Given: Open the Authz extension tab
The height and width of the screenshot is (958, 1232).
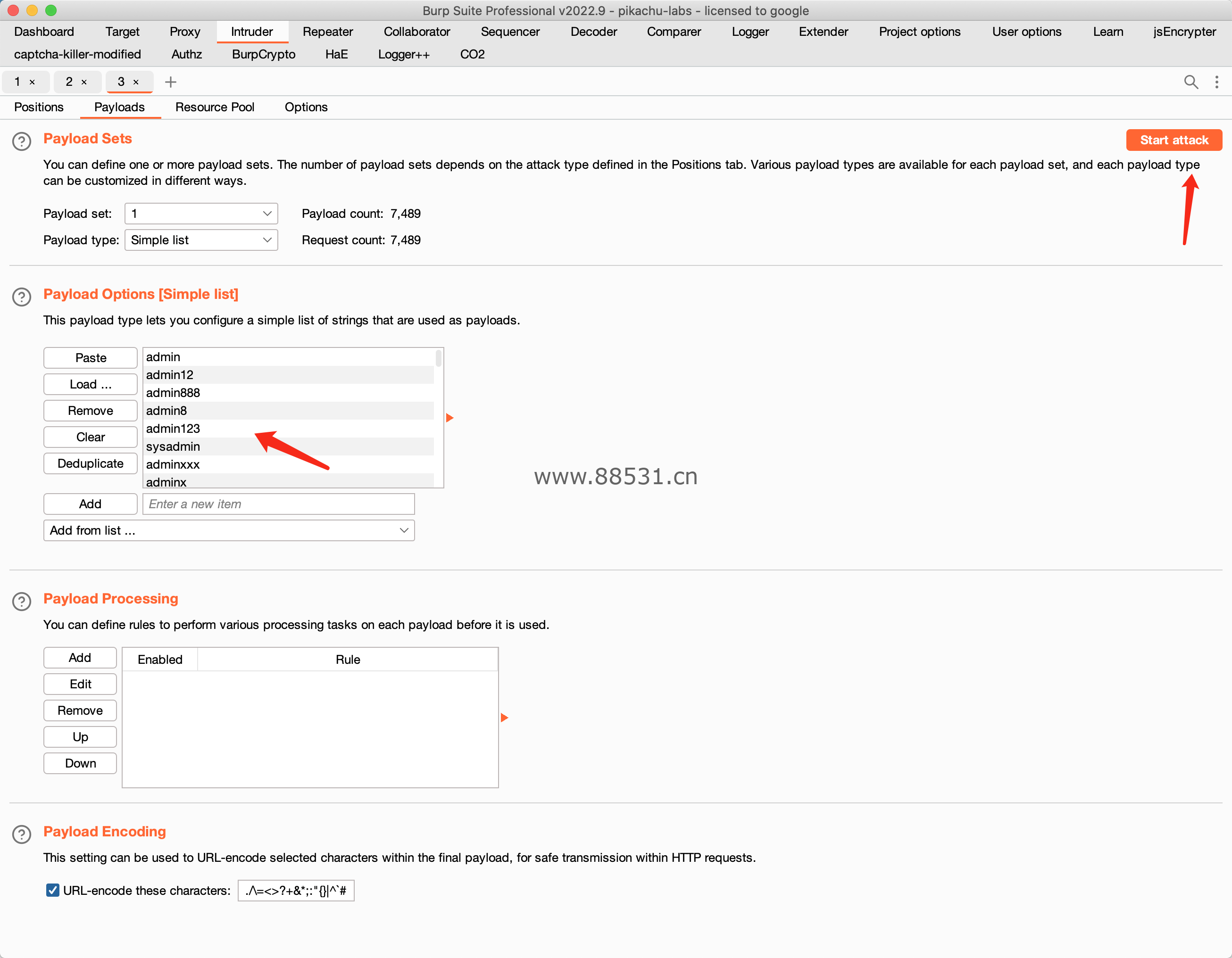Looking at the screenshot, I should (187, 54).
